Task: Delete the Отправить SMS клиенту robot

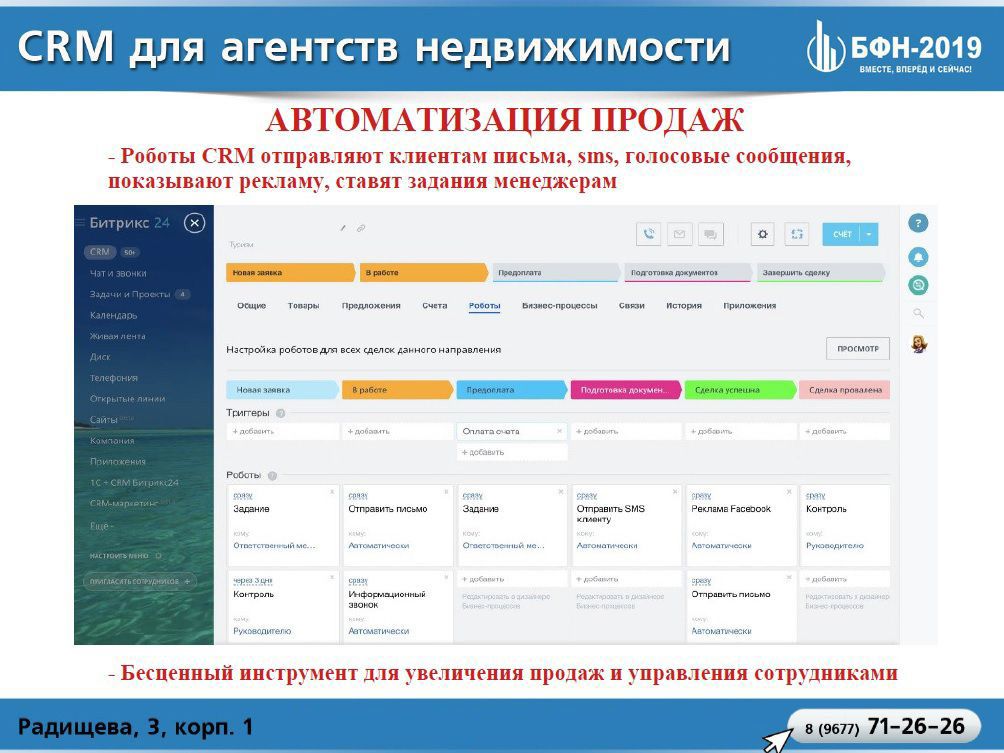Action: 675,491
